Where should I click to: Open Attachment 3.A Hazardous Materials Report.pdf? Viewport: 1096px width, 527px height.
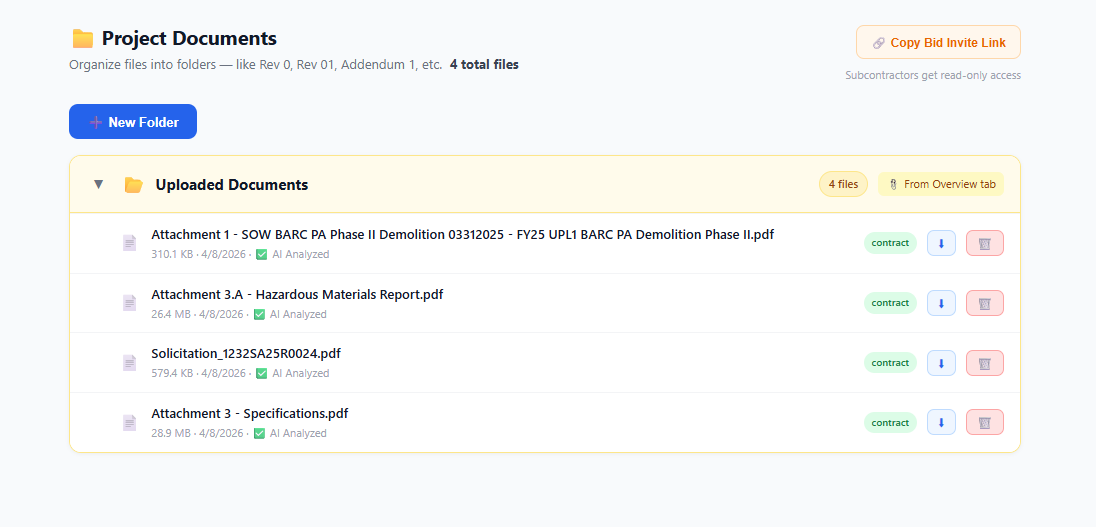point(297,294)
